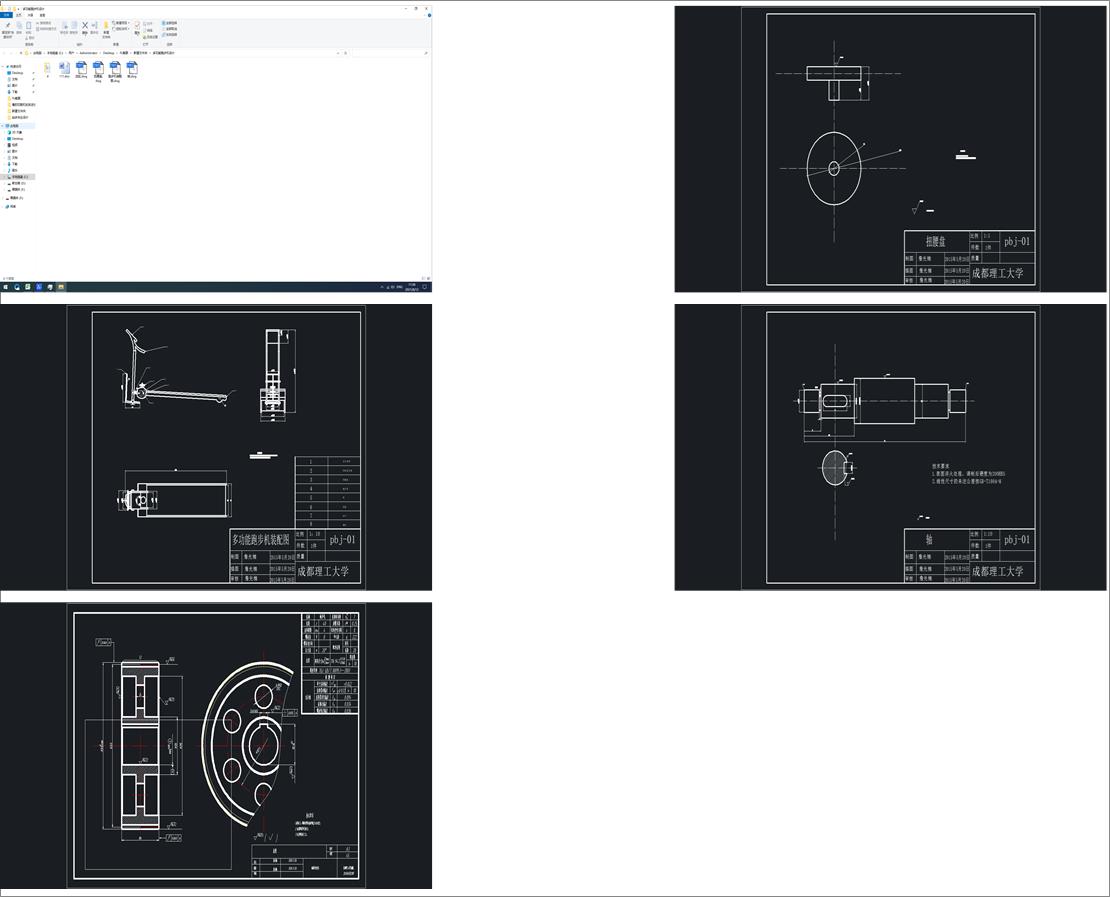Select the 轴.dwg file icon
1110x897 pixels.
(x=132, y=67)
